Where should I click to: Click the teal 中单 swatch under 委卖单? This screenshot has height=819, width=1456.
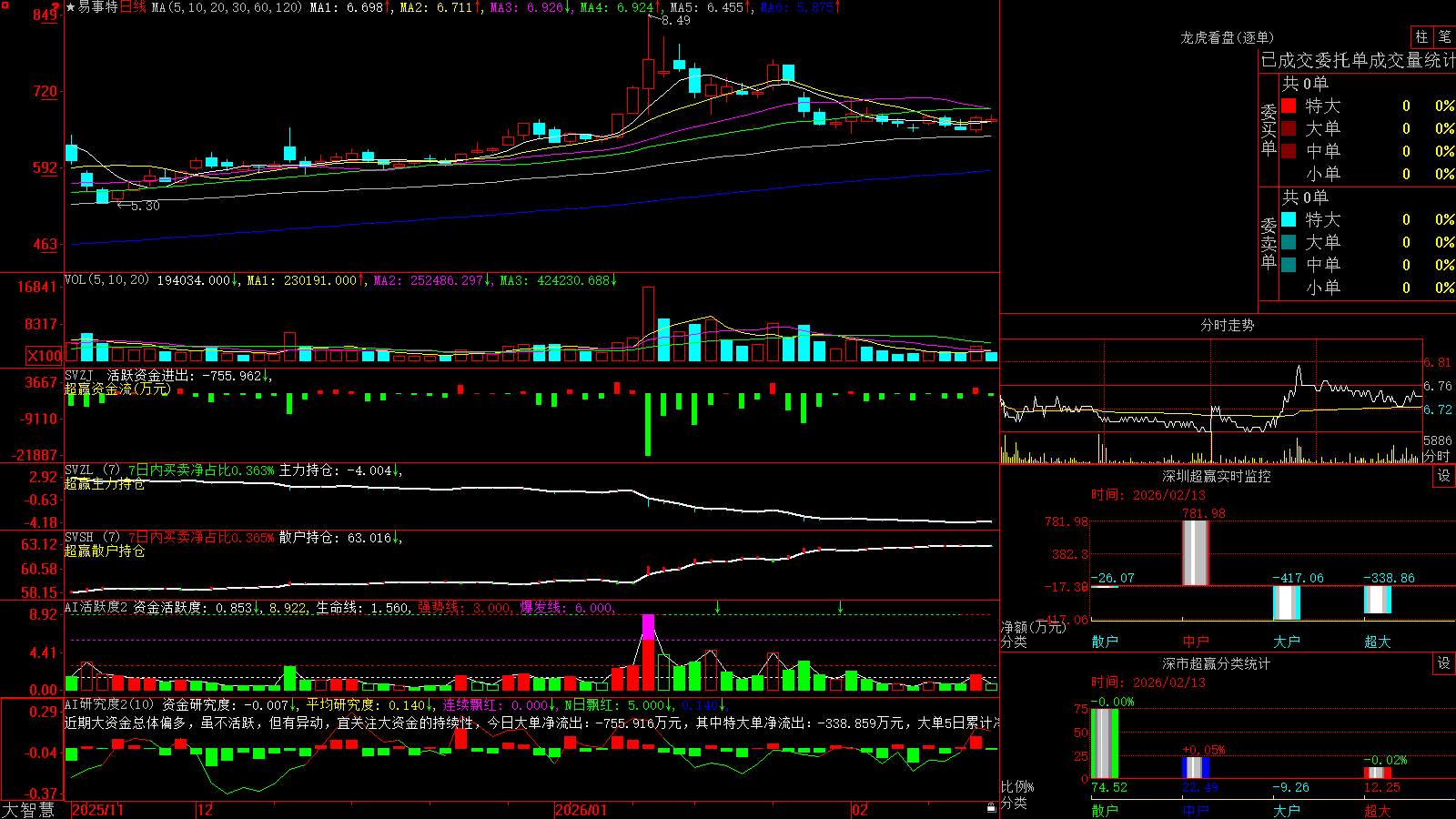coord(1289,265)
